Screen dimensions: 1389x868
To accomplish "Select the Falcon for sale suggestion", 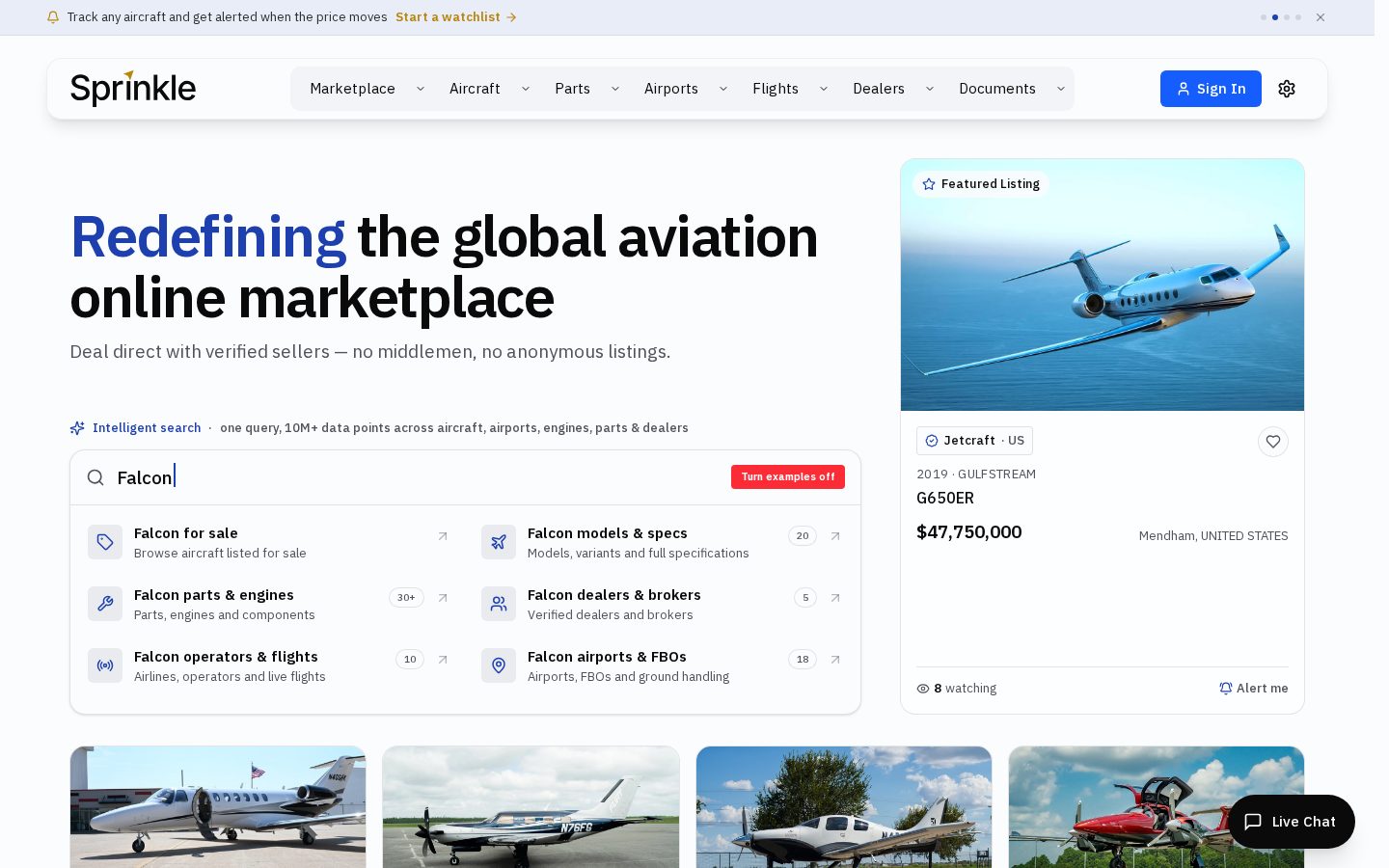I will tap(268, 542).
